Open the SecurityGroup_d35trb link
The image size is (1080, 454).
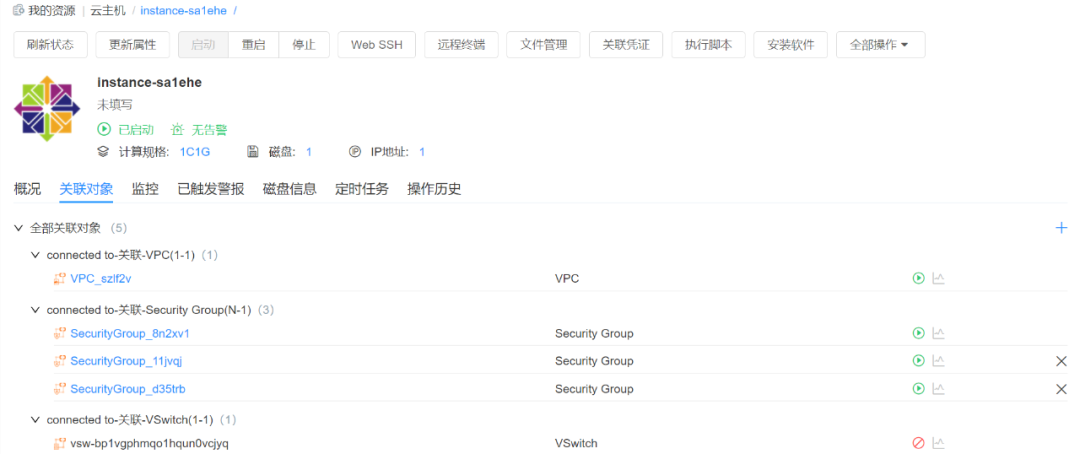click(x=128, y=389)
